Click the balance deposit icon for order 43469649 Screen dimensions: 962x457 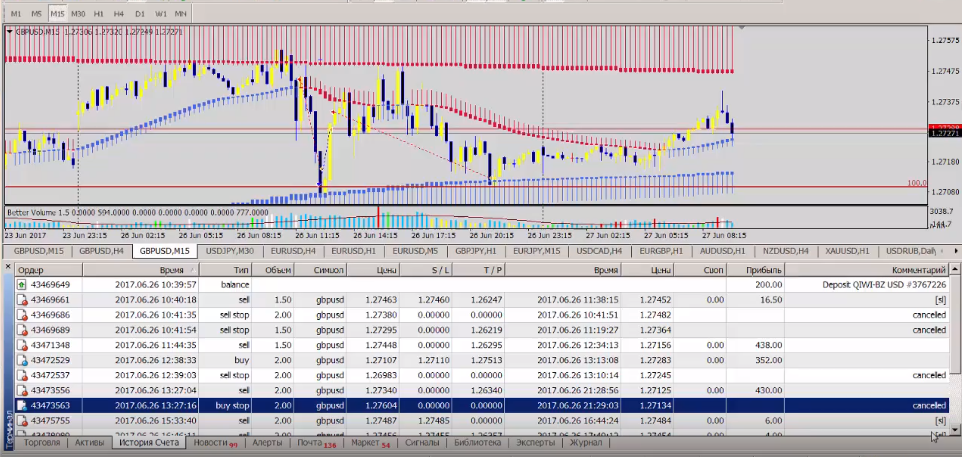pyautogui.click(x=23, y=285)
